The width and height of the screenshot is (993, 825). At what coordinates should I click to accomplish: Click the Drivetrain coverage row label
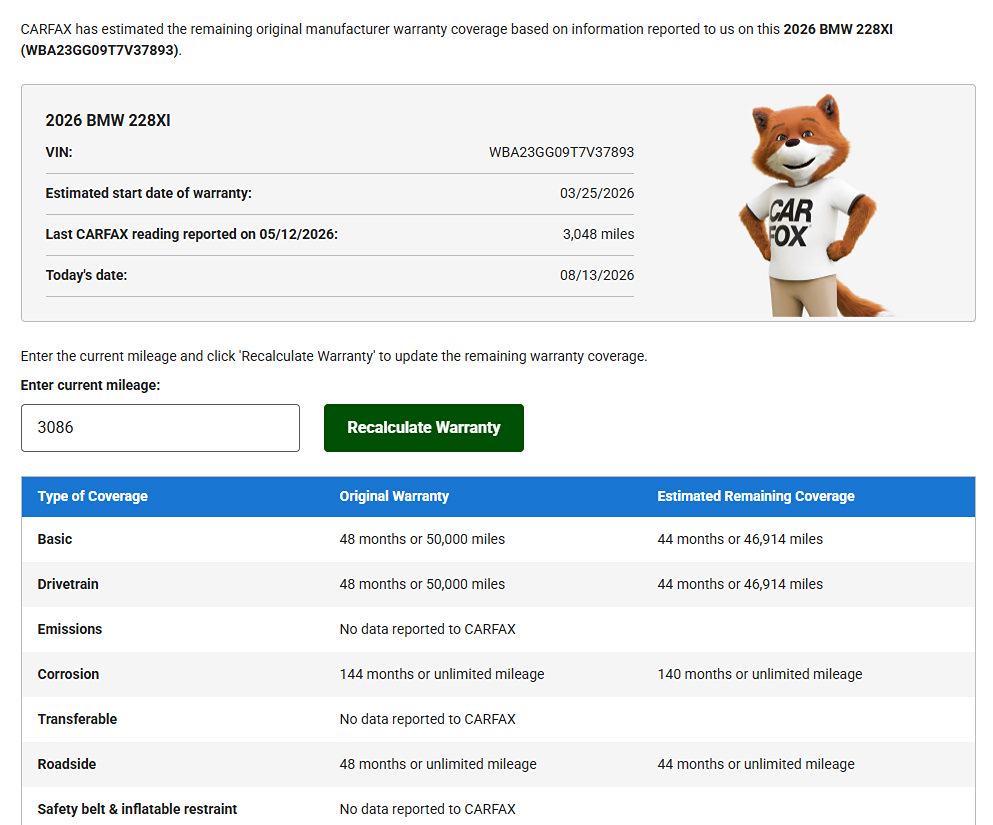tap(68, 584)
